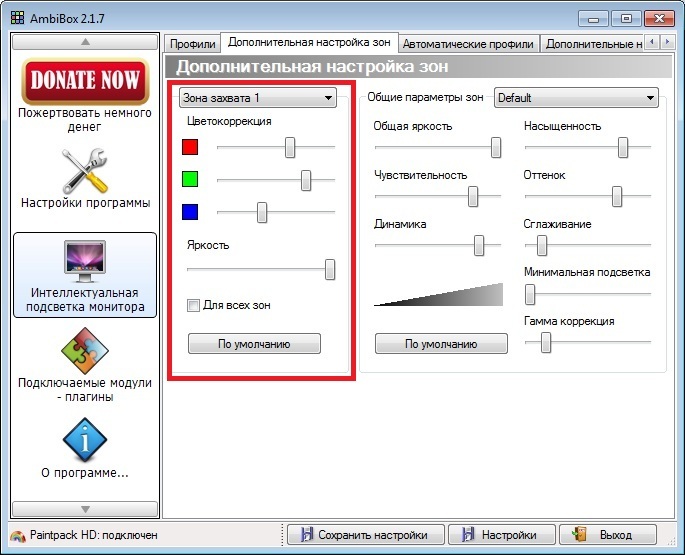Click the zone Яркость slider handle
This screenshot has width=685, height=555.
point(330,269)
